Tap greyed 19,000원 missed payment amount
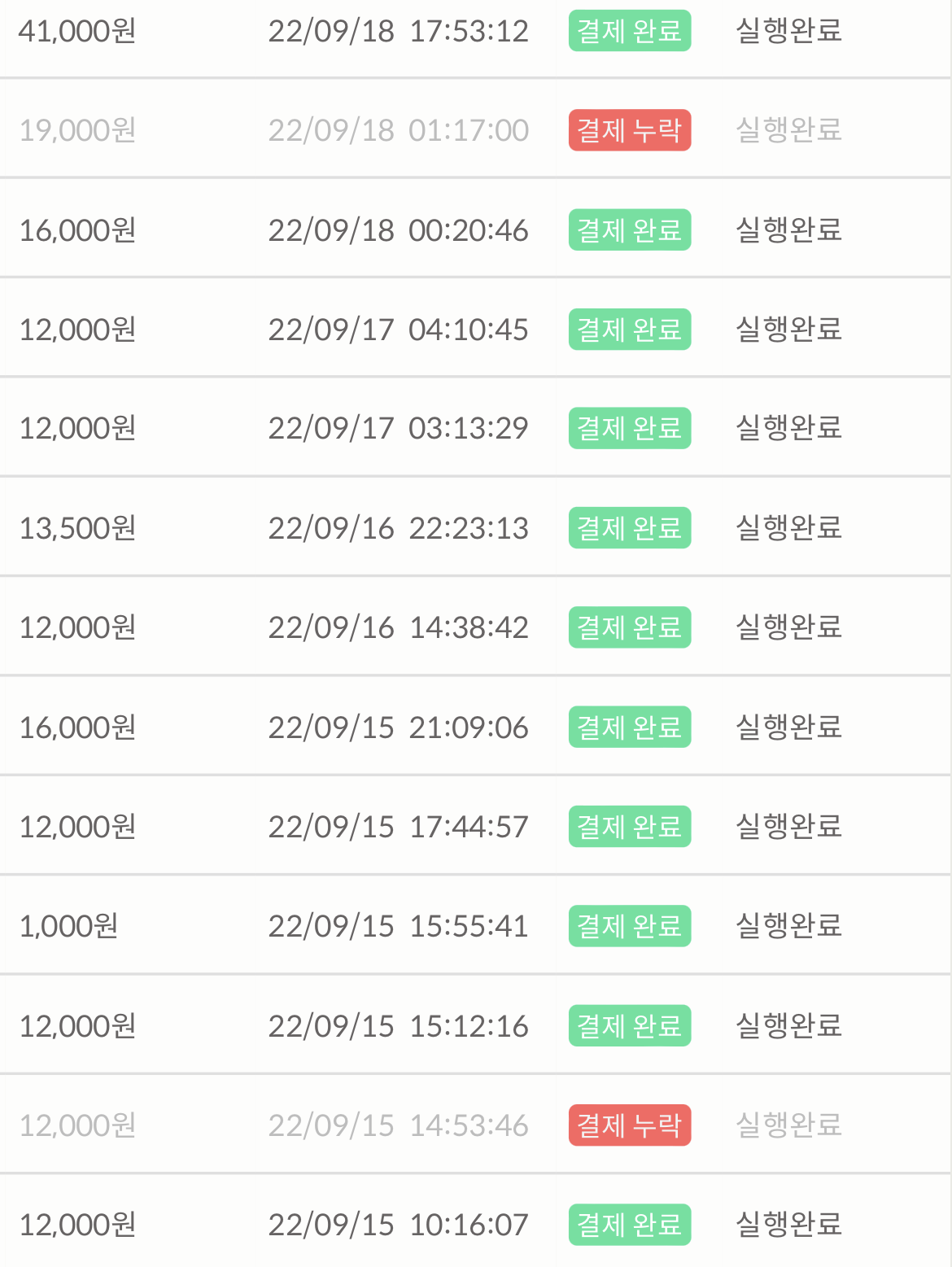This screenshot has height=1267, width=952. [x=77, y=130]
